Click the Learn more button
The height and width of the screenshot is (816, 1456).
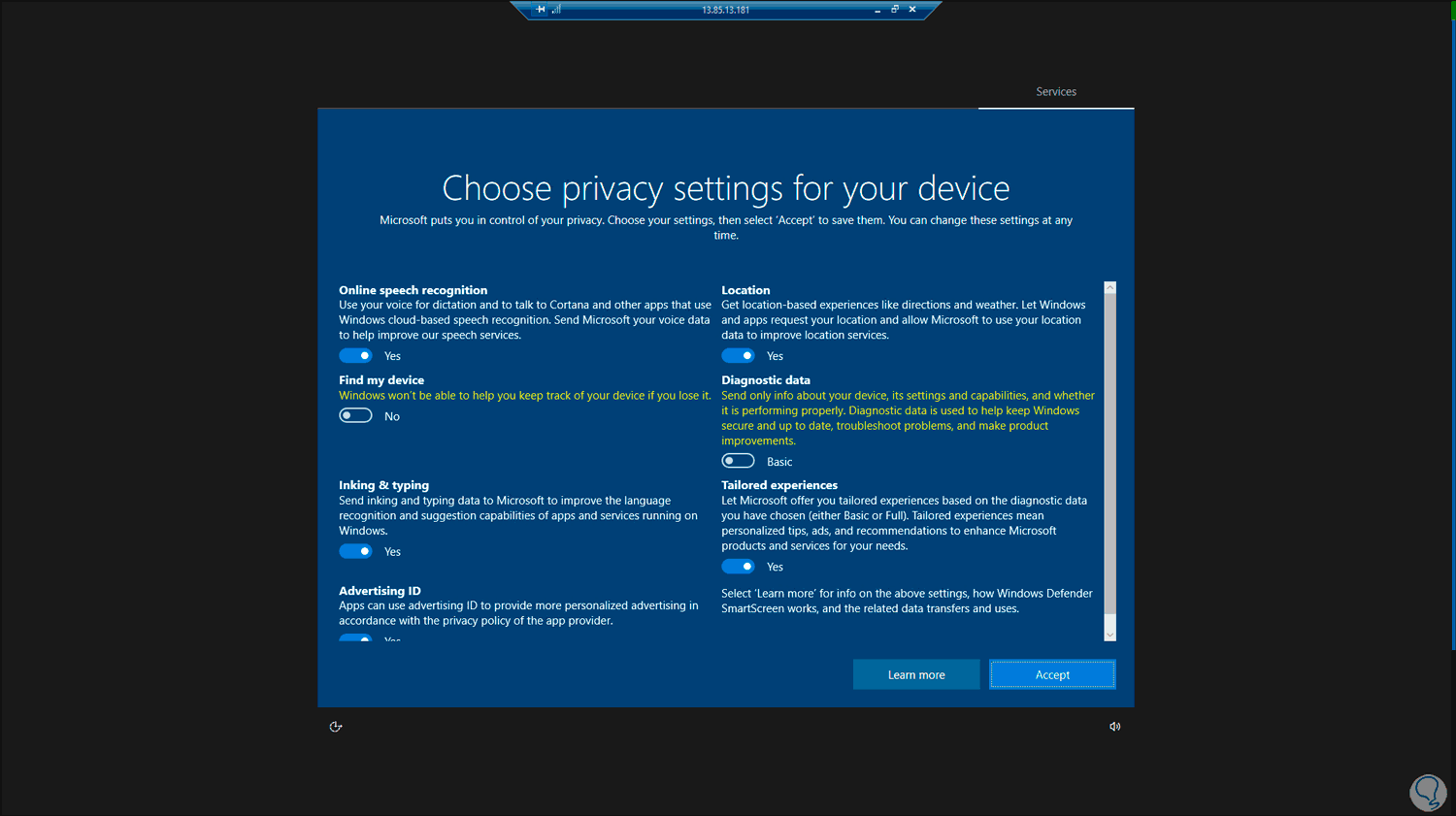[x=916, y=675]
